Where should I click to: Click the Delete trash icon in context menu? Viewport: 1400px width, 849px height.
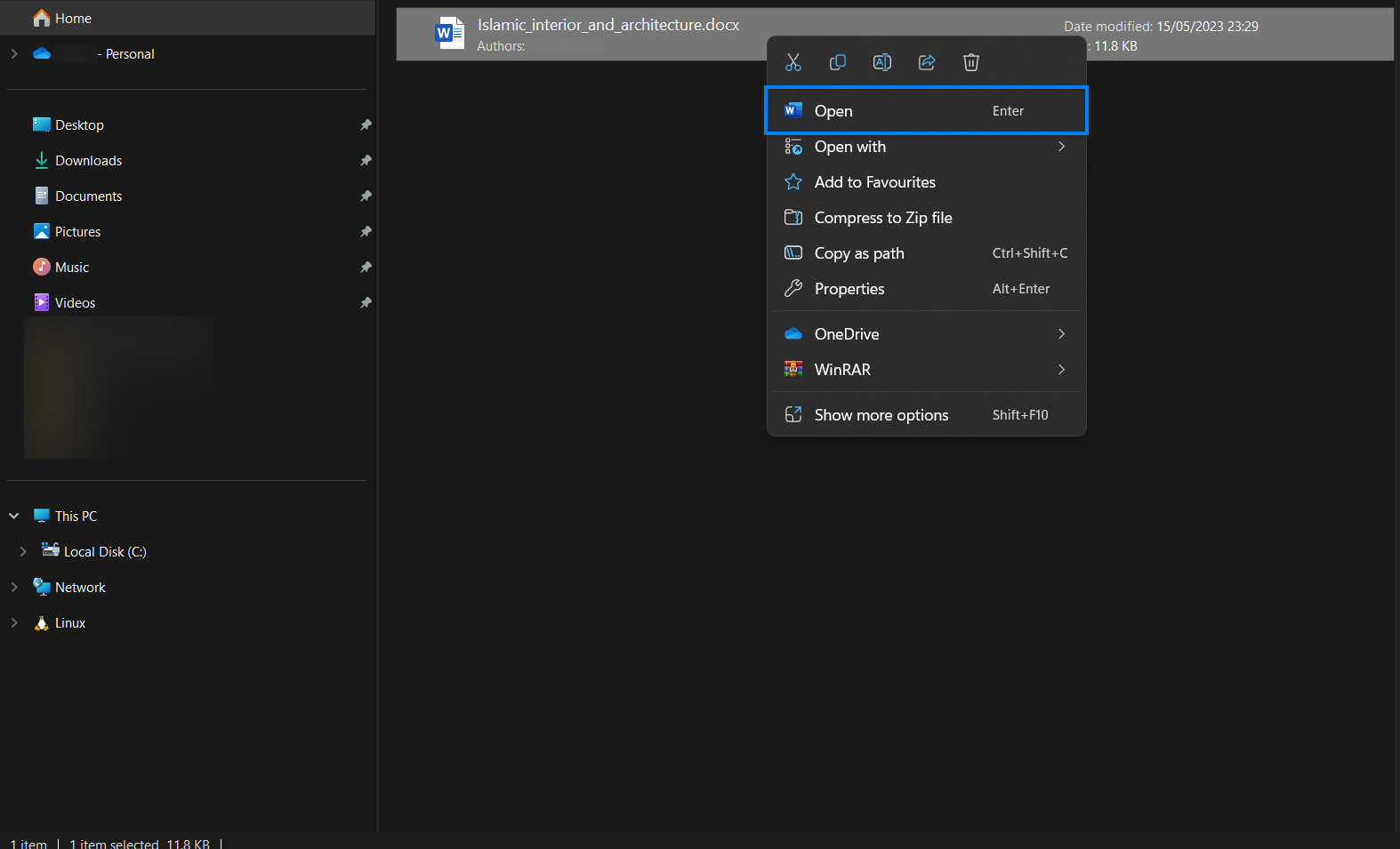pos(971,62)
